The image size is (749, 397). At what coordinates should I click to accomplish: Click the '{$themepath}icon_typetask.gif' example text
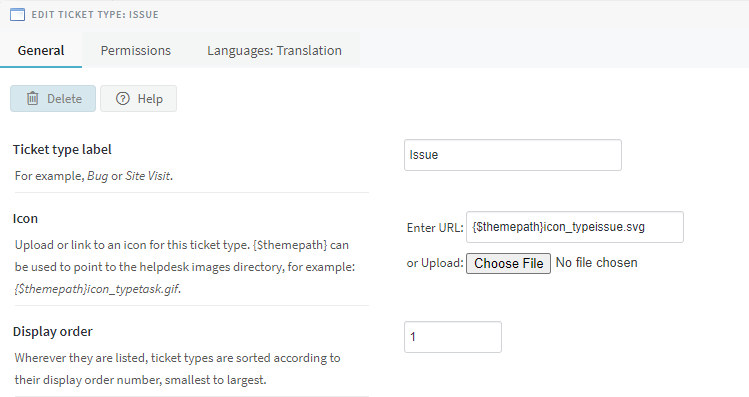[x=97, y=289]
